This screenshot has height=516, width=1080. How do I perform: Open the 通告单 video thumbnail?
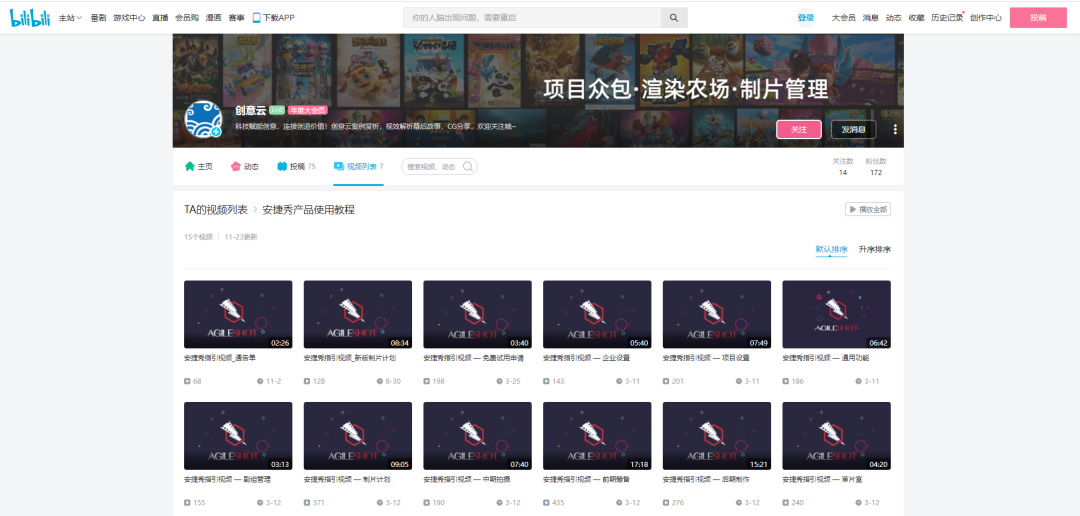pos(238,314)
